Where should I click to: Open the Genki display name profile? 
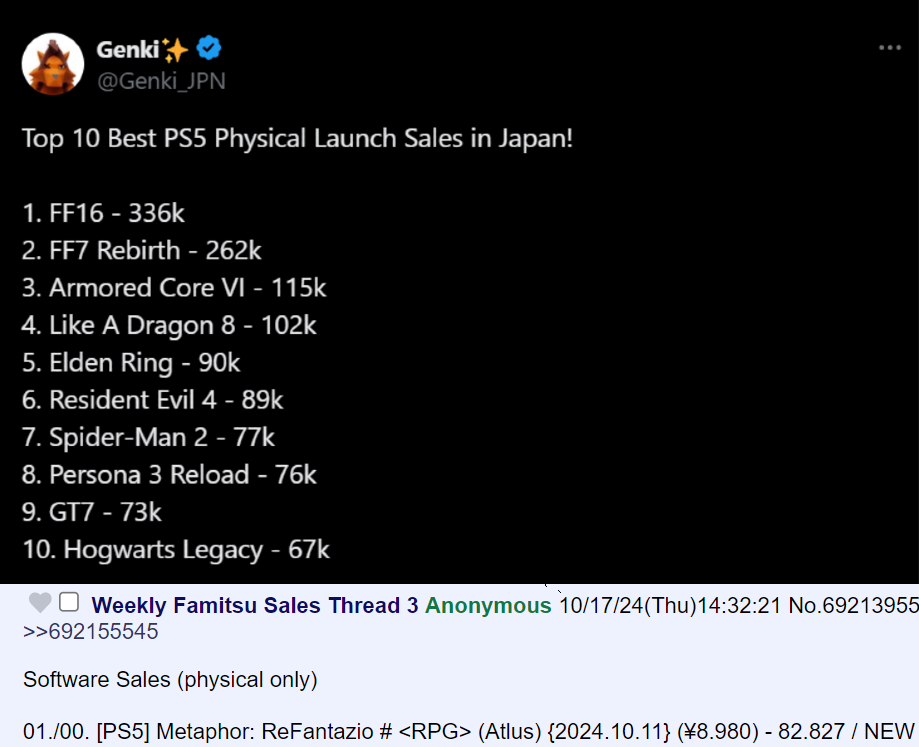130,48
